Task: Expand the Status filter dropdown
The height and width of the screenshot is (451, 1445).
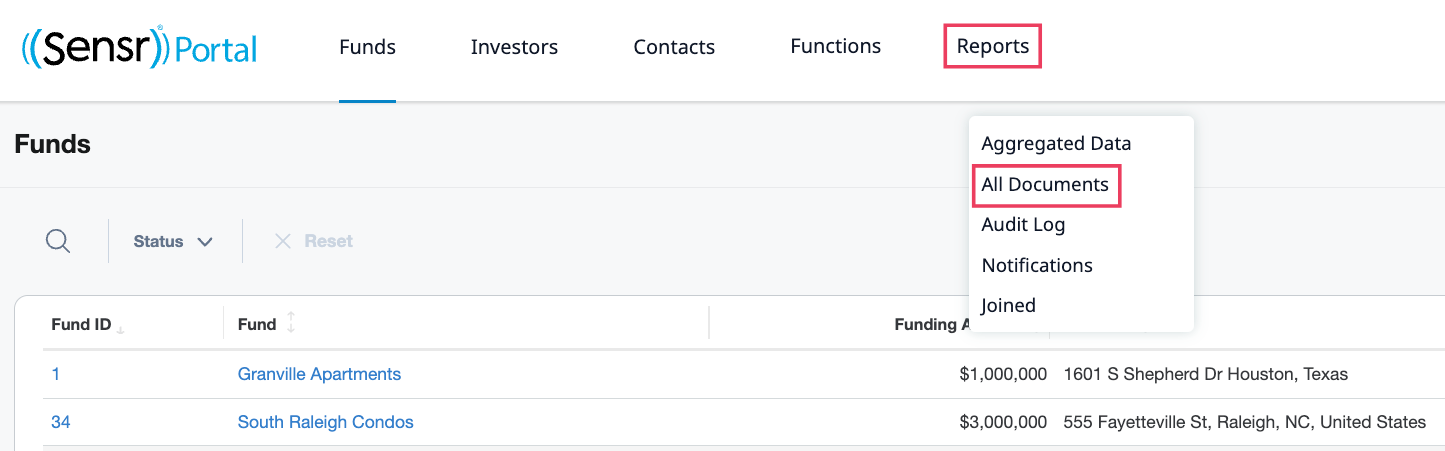Action: (174, 241)
